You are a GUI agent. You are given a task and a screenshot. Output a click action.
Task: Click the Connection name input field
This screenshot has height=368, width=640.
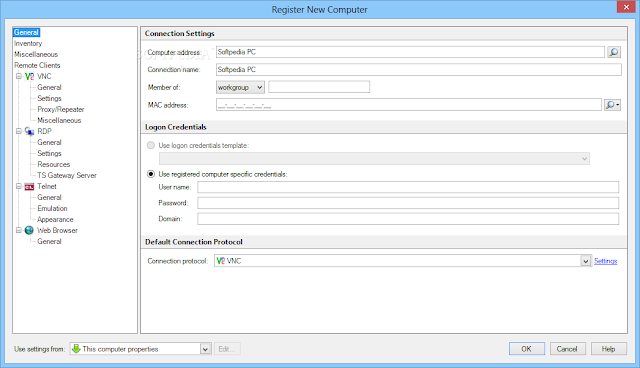pos(419,70)
